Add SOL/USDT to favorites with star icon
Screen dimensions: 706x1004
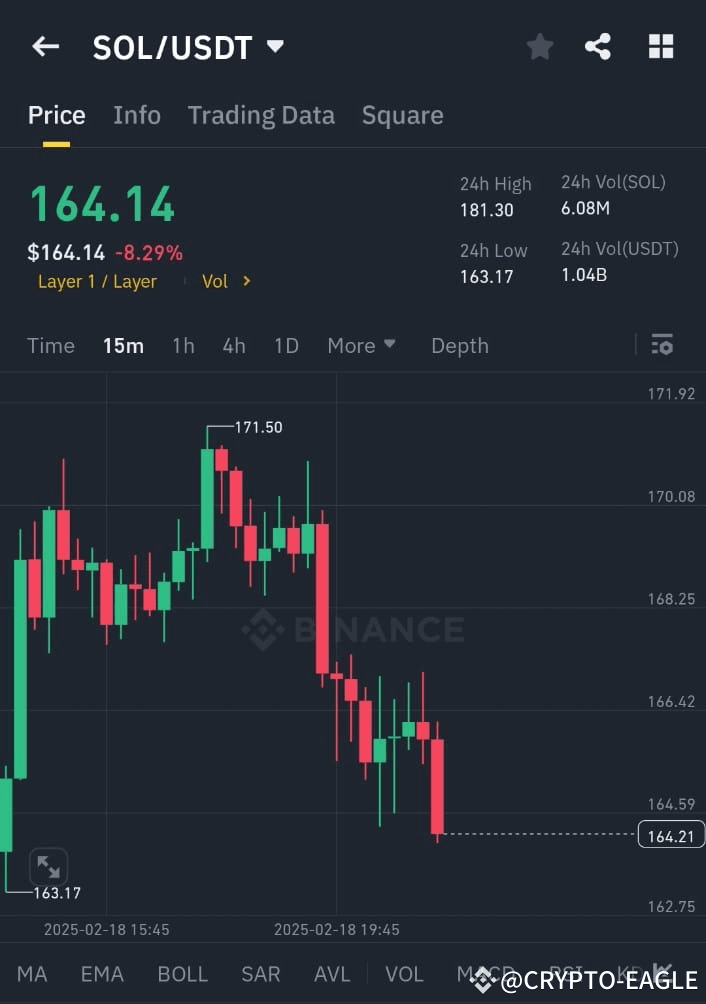click(x=540, y=46)
